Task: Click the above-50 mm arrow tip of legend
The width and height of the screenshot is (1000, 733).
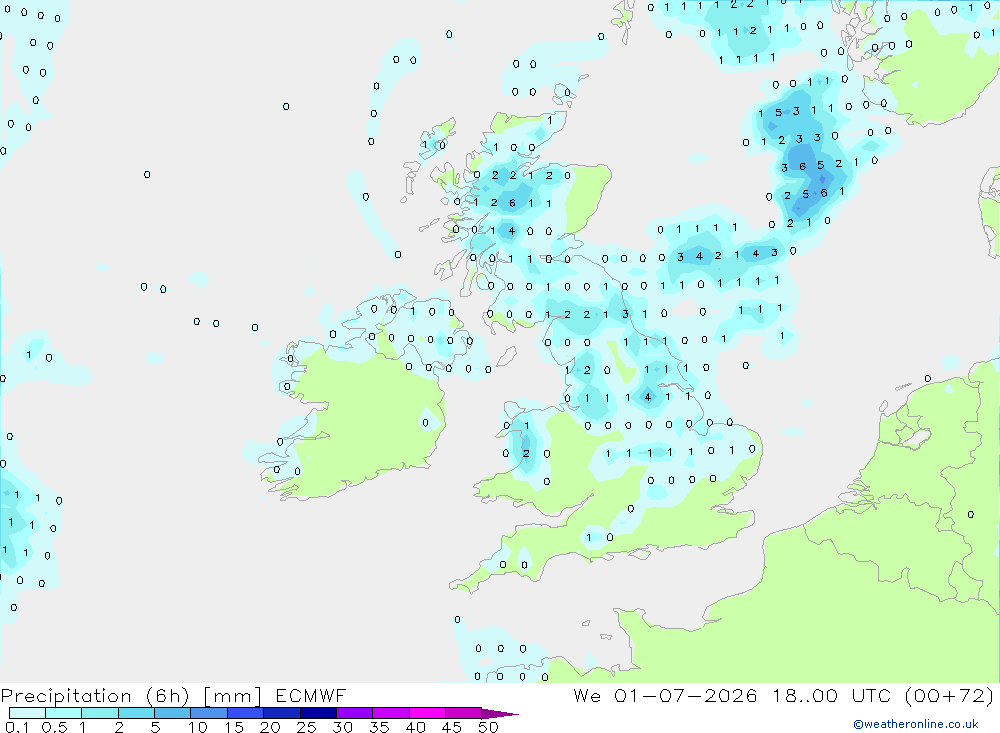Action: click(x=500, y=714)
